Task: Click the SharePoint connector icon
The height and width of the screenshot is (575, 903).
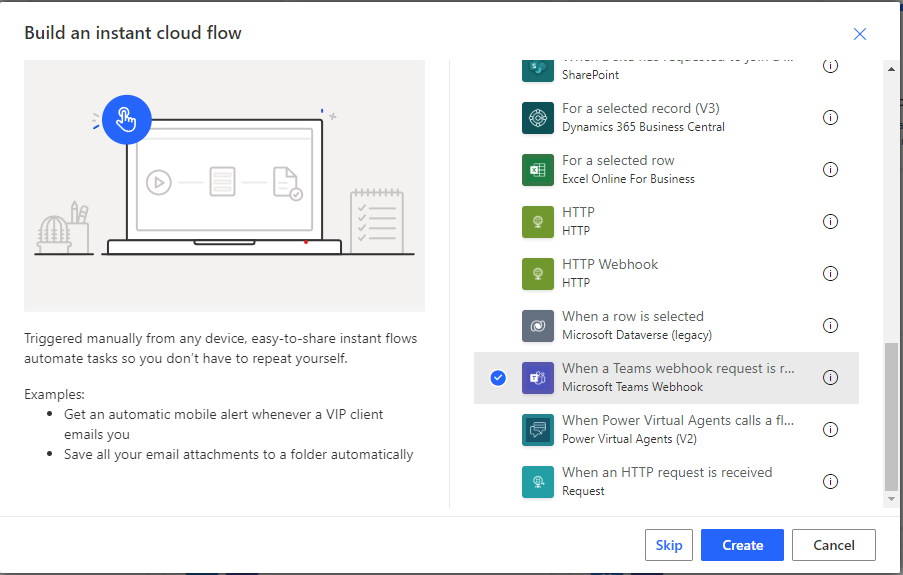Action: 537,71
